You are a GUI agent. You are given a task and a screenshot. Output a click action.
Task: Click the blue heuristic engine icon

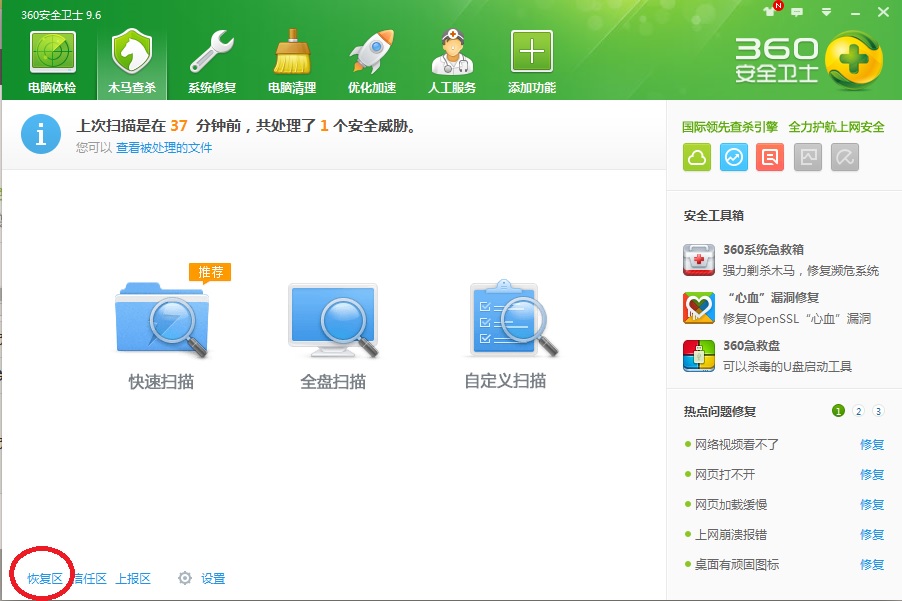tap(733, 157)
